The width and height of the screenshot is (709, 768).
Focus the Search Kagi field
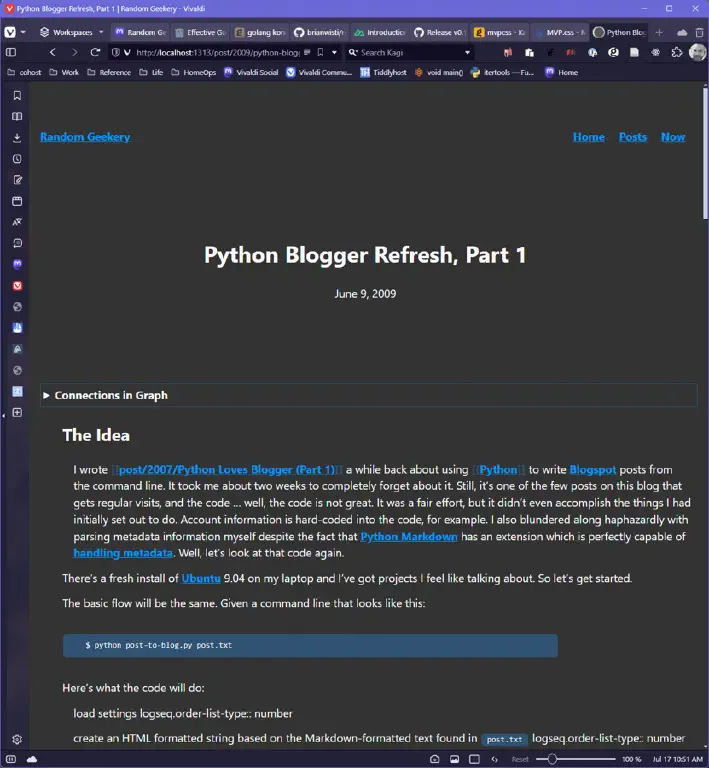(410, 52)
